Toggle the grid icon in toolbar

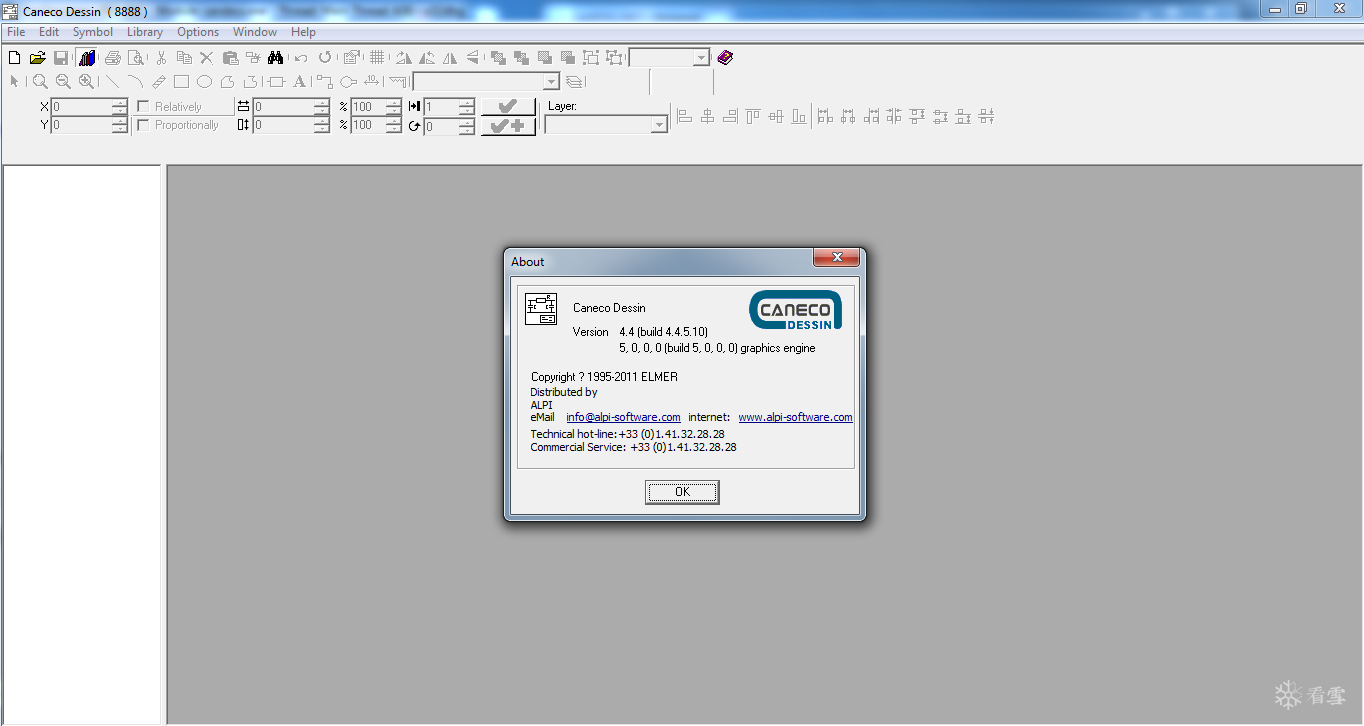click(377, 57)
